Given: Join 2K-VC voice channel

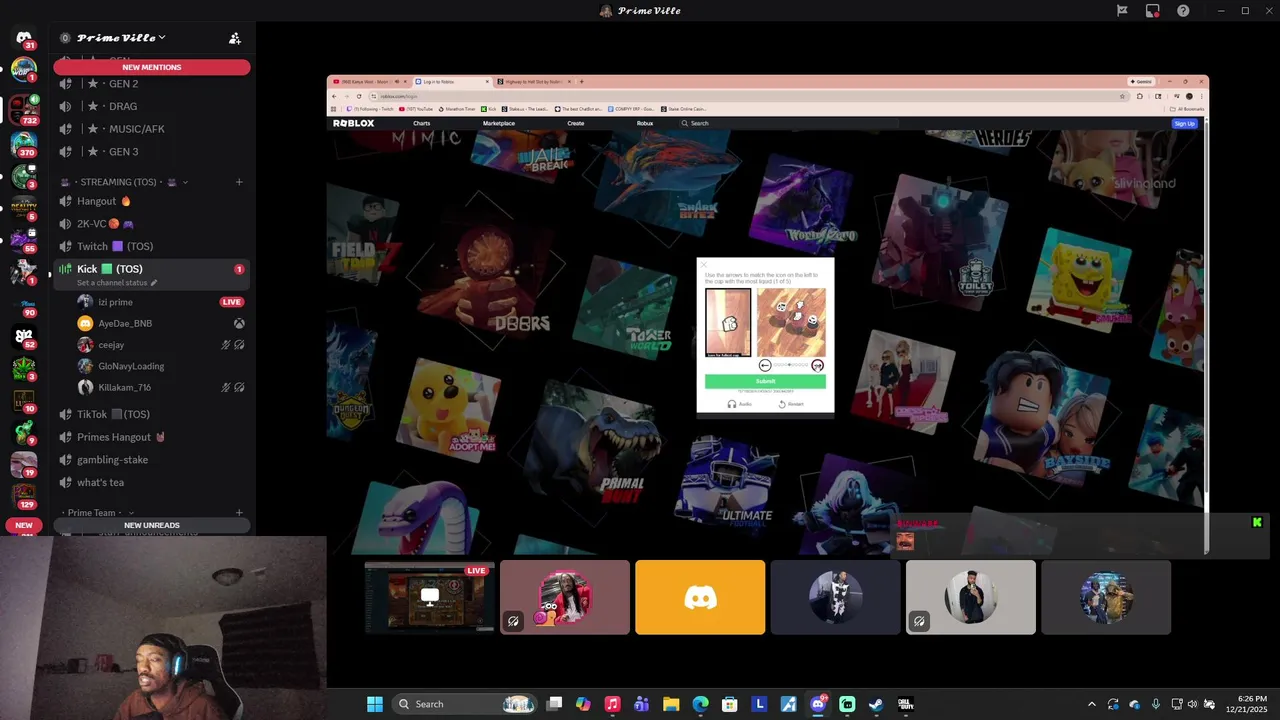Looking at the screenshot, I should [x=151, y=224].
